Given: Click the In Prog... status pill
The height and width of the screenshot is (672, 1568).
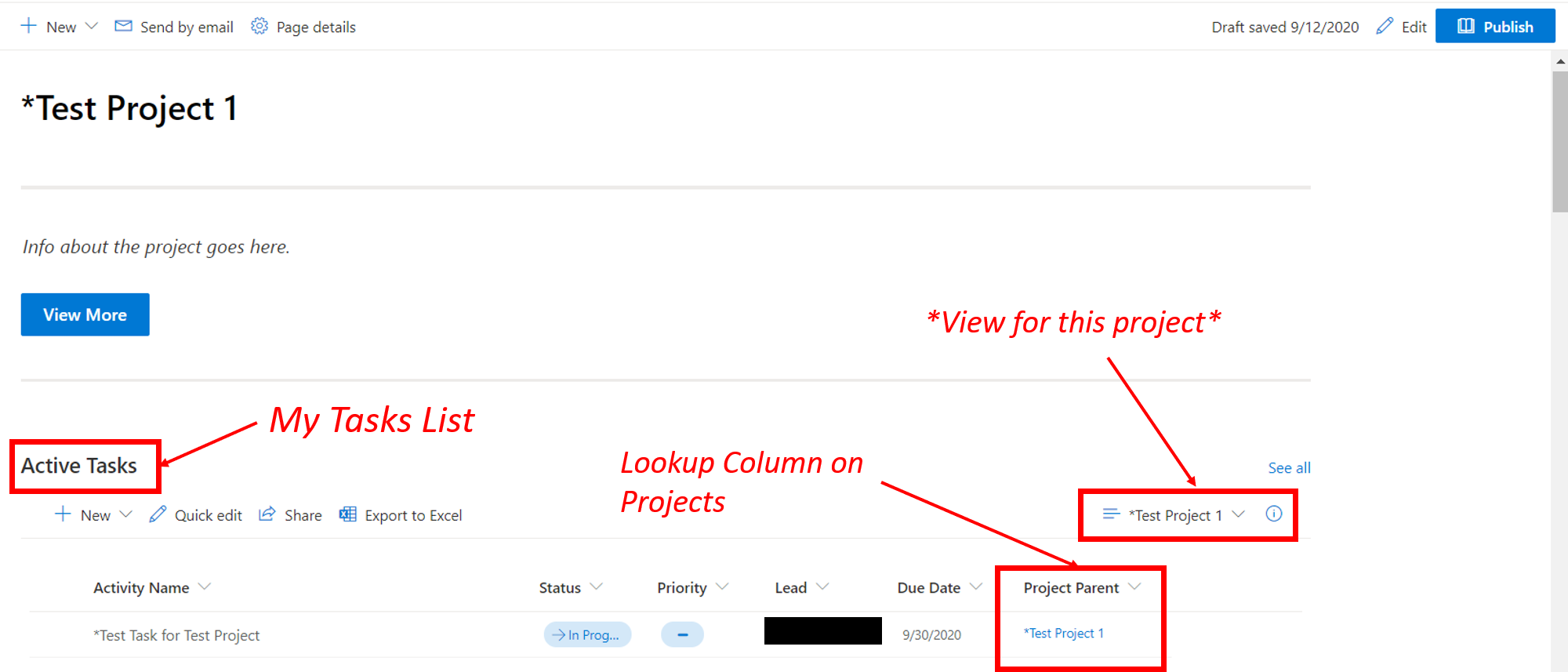Looking at the screenshot, I should (587, 634).
